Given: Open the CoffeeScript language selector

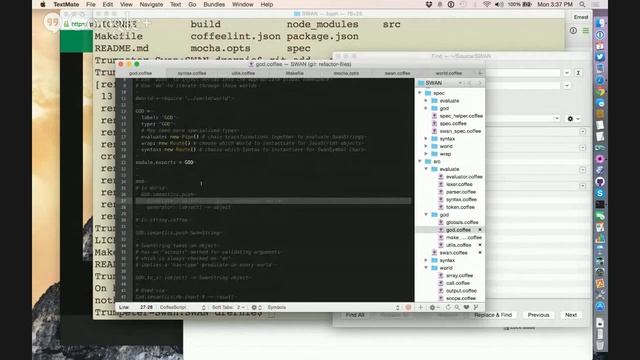Looking at the screenshot, I should click(182, 307).
